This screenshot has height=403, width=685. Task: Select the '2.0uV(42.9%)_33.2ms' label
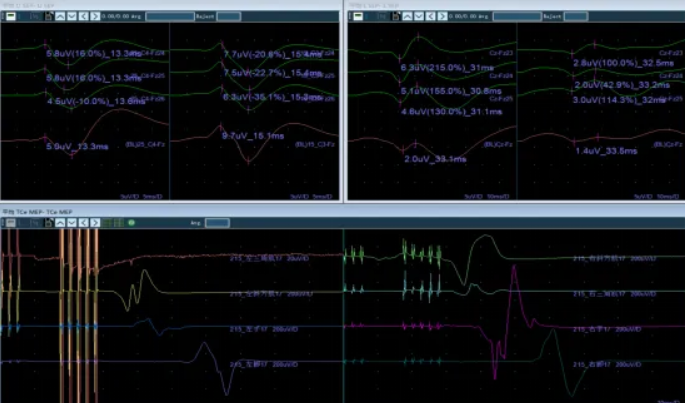(622, 85)
